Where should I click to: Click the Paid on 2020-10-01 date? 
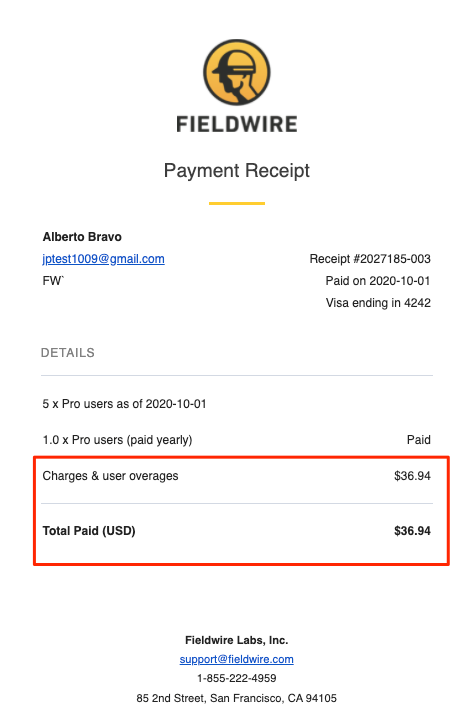click(x=378, y=281)
